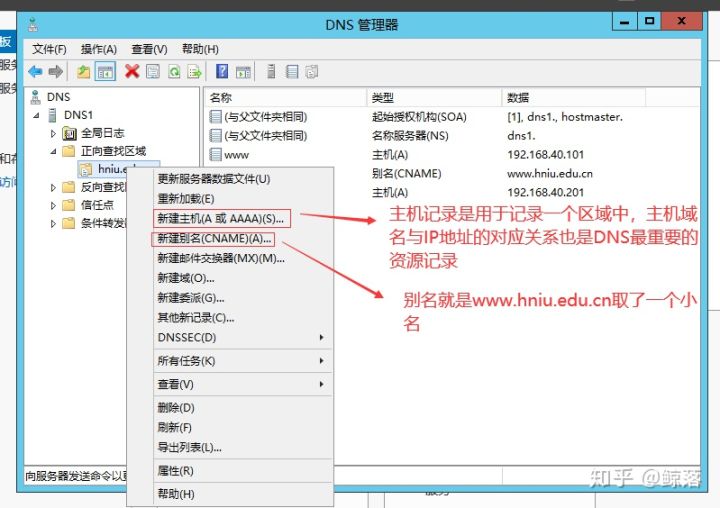This screenshot has height=508, width=720.
Task: Click the properties toolbar icon
Action: tap(153, 72)
